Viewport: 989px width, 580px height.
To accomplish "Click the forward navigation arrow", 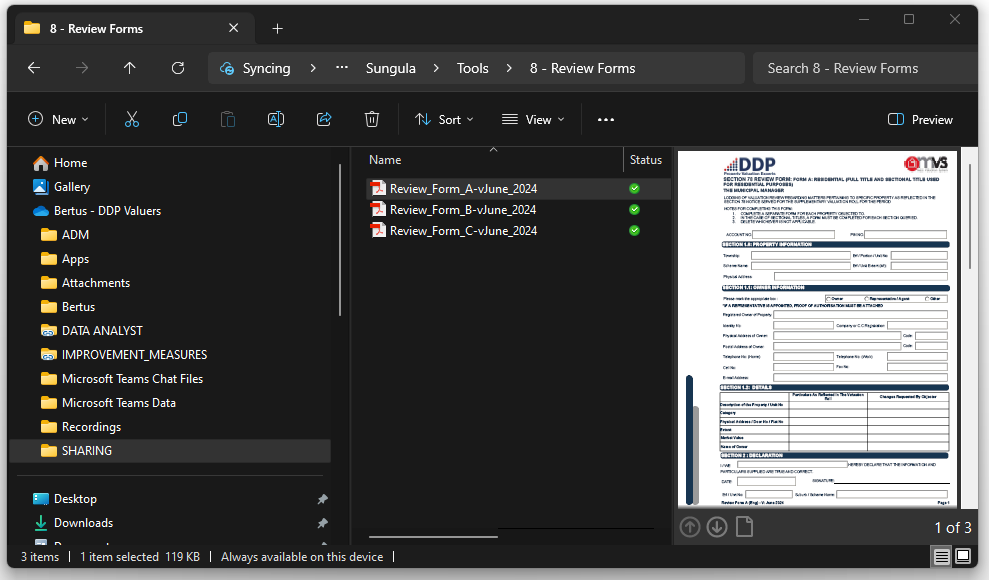I will click(82, 68).
